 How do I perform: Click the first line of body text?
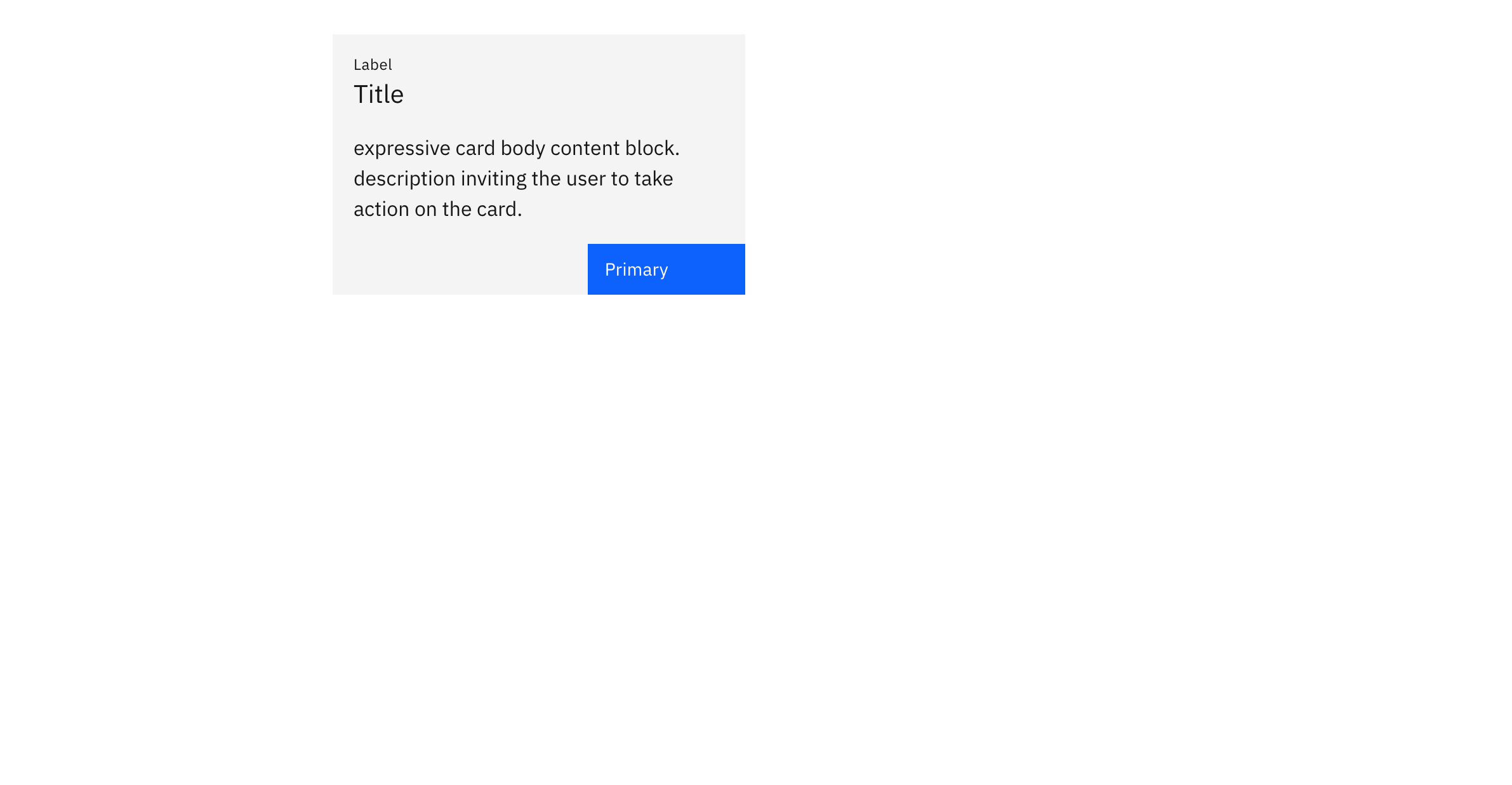pos(517,147)
